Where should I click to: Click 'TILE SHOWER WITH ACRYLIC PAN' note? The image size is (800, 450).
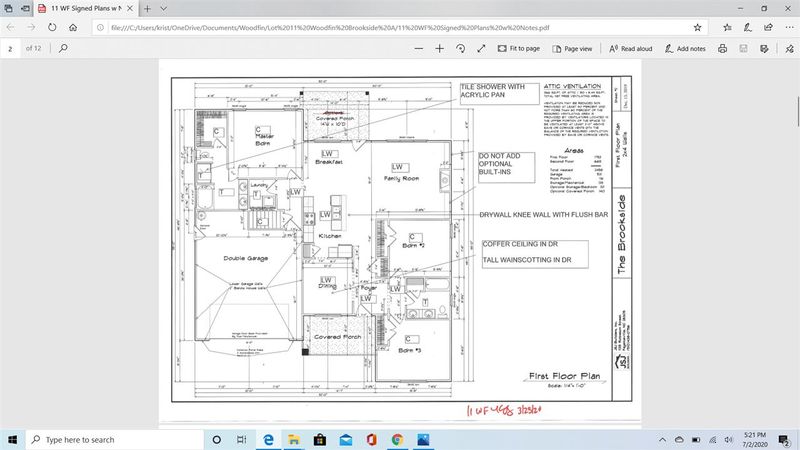(x=499, y=93)
